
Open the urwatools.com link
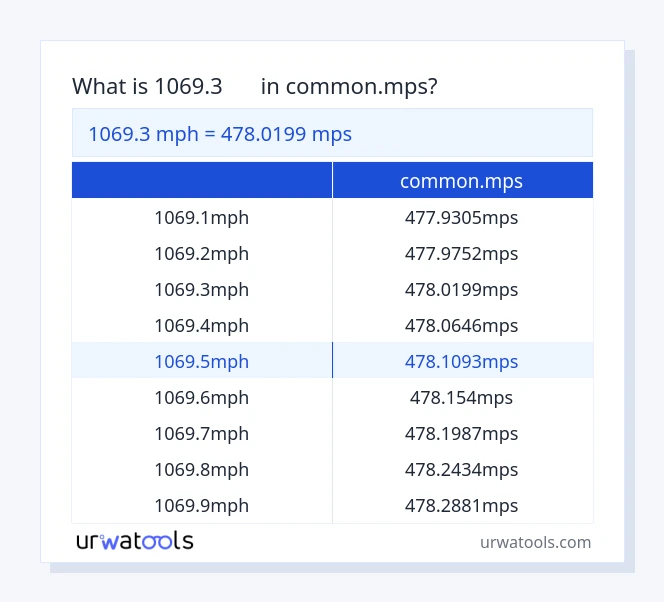tap(535, 542)
